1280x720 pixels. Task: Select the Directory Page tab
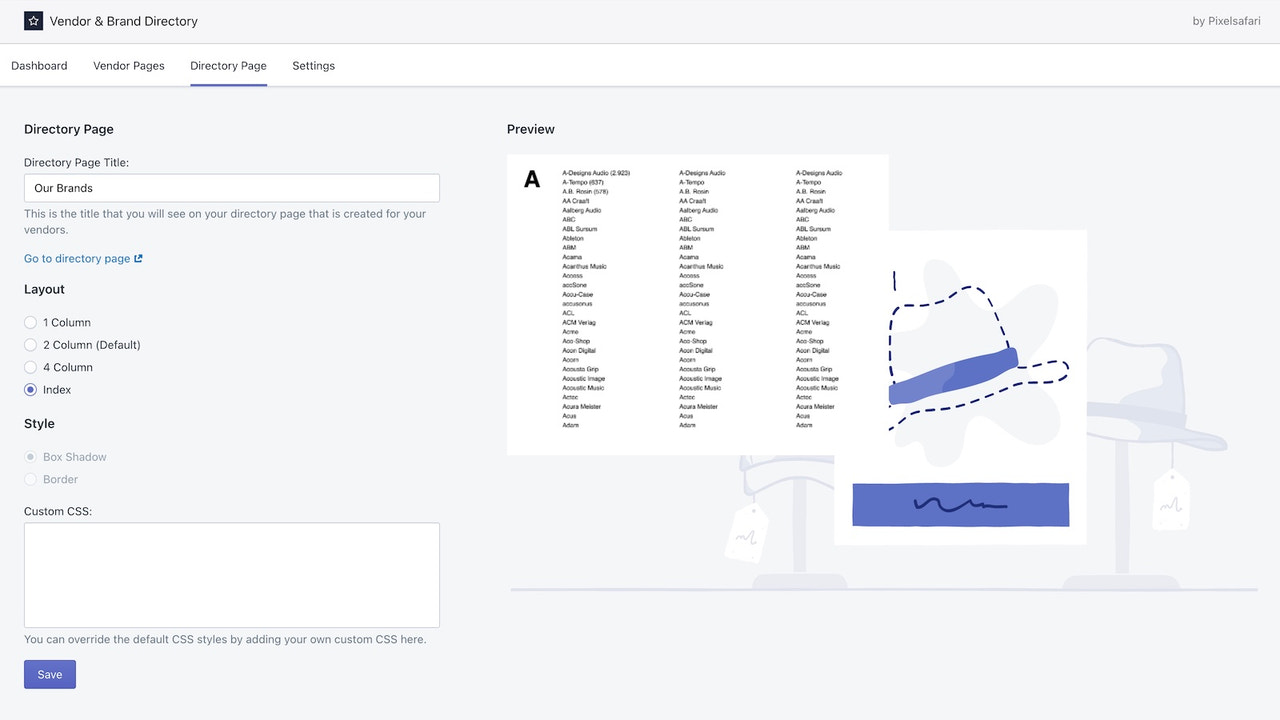[x=228, y=65]
